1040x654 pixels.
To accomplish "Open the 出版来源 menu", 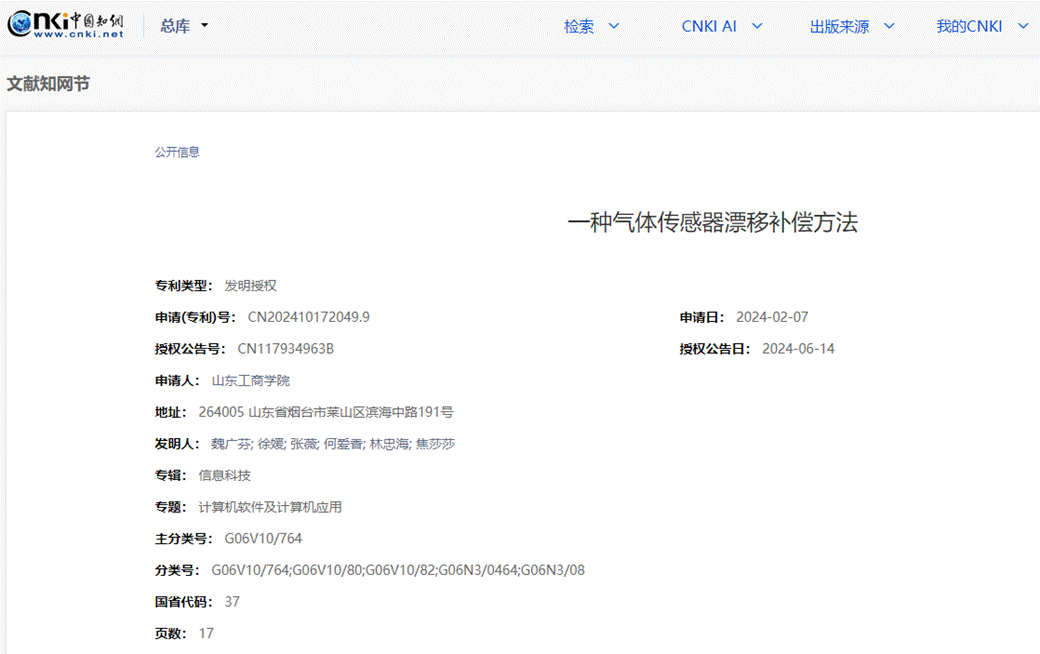I will click(851, 26).
